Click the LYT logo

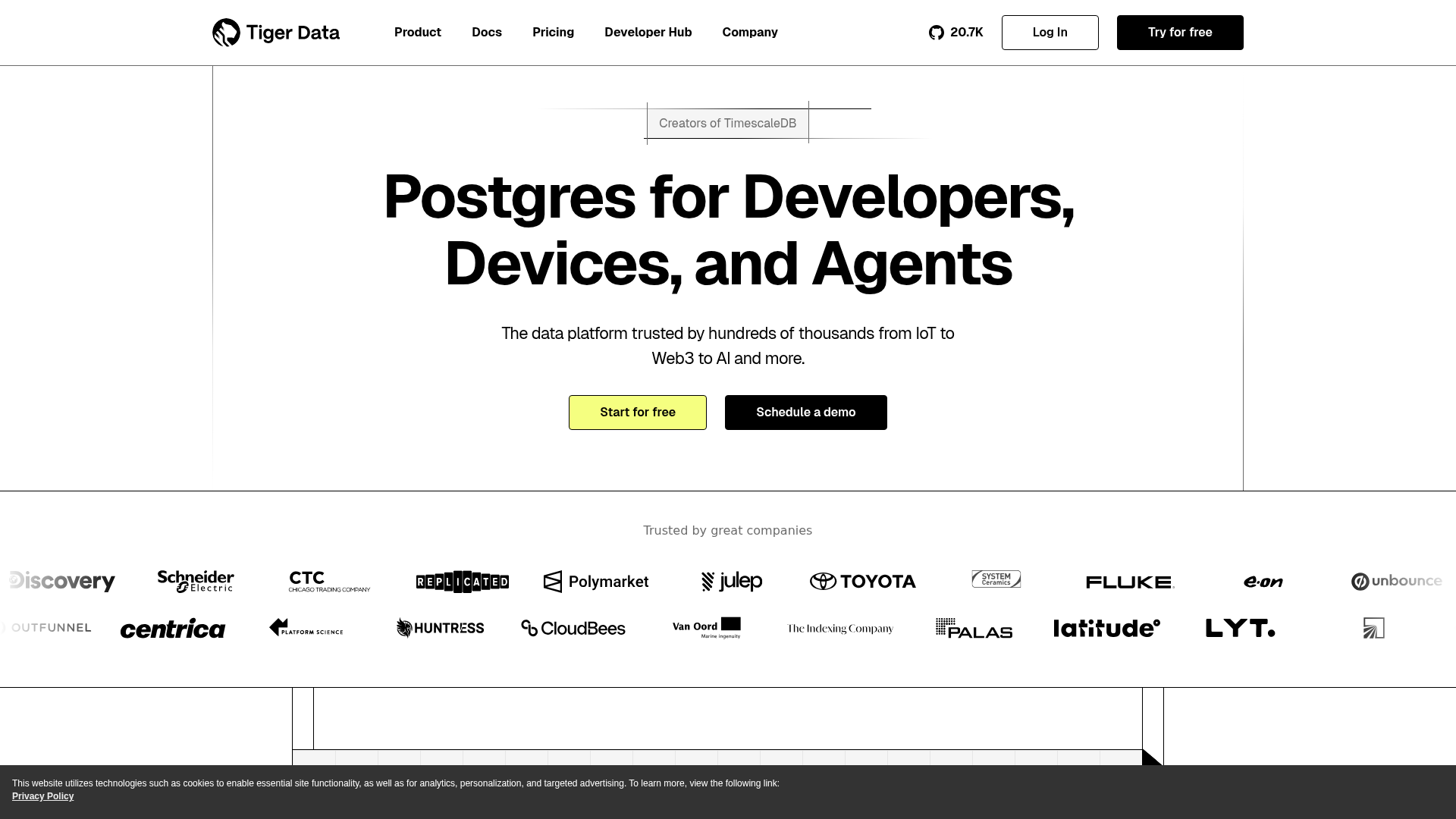coord(1239,628)
